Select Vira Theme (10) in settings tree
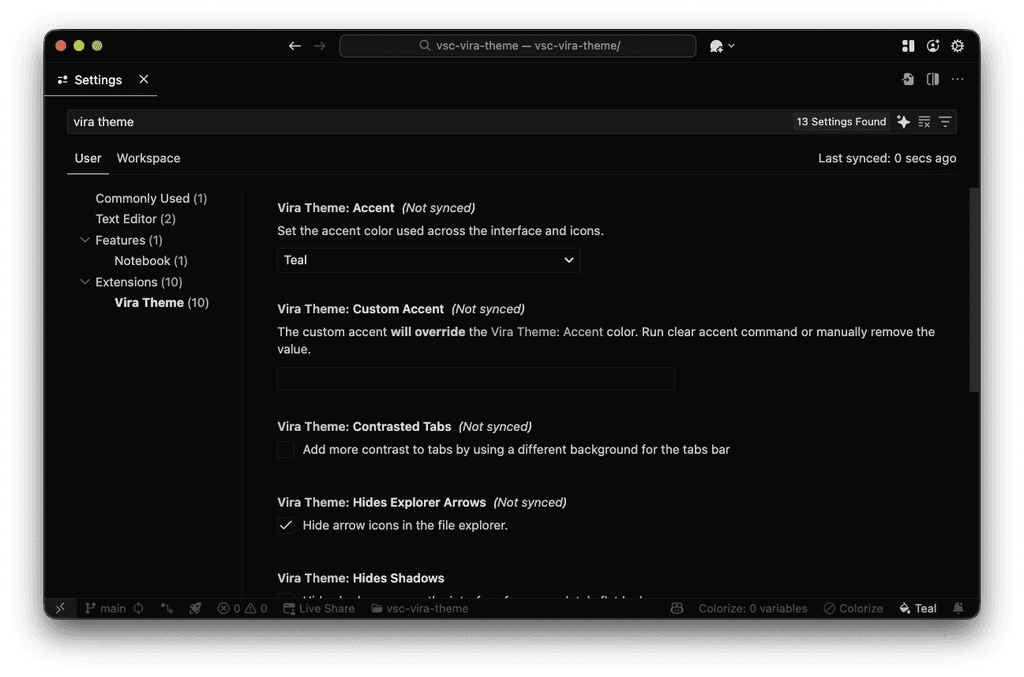Image resolution: width=1024 pixels, height=677 pixels. point(161,302)
